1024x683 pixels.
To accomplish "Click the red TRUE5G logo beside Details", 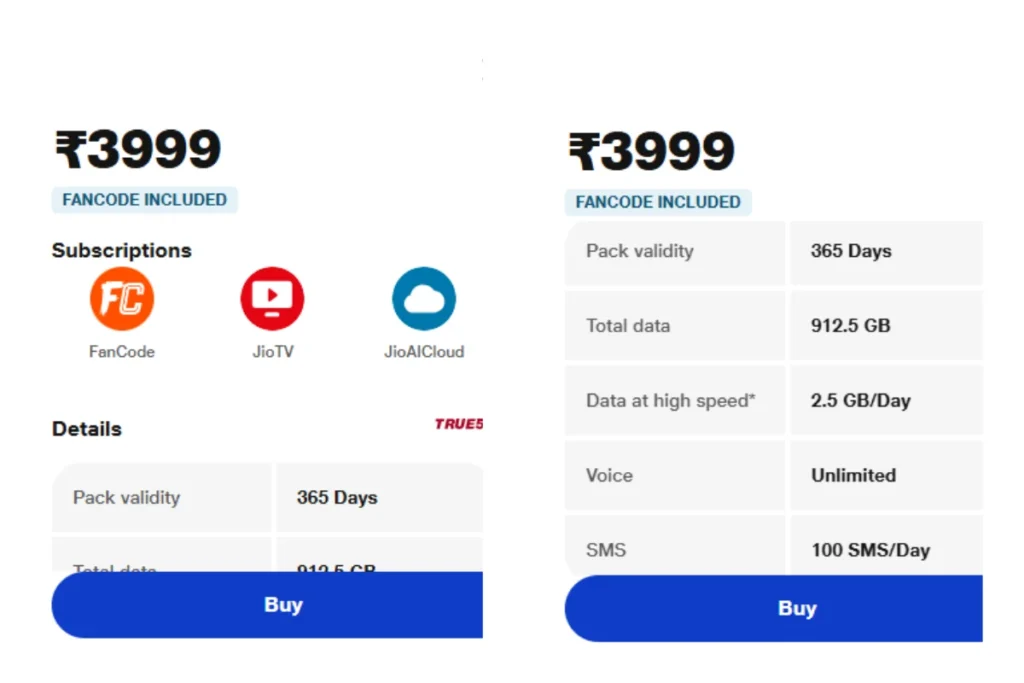I will pos(459,424).
